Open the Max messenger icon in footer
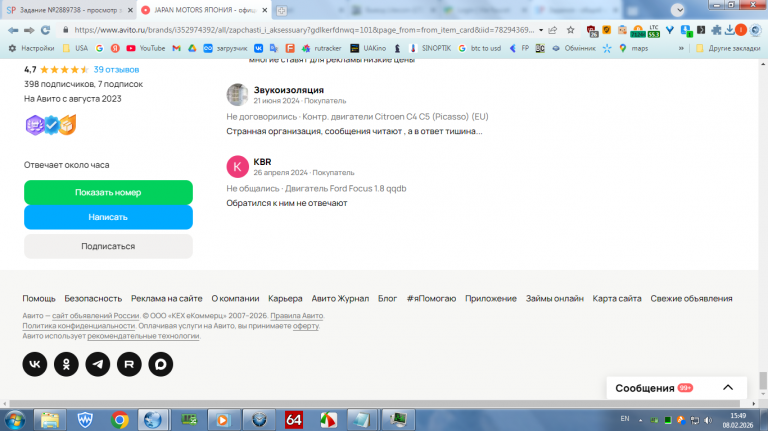Viewport: 768px width, 431px height. [x=161, y=364]
